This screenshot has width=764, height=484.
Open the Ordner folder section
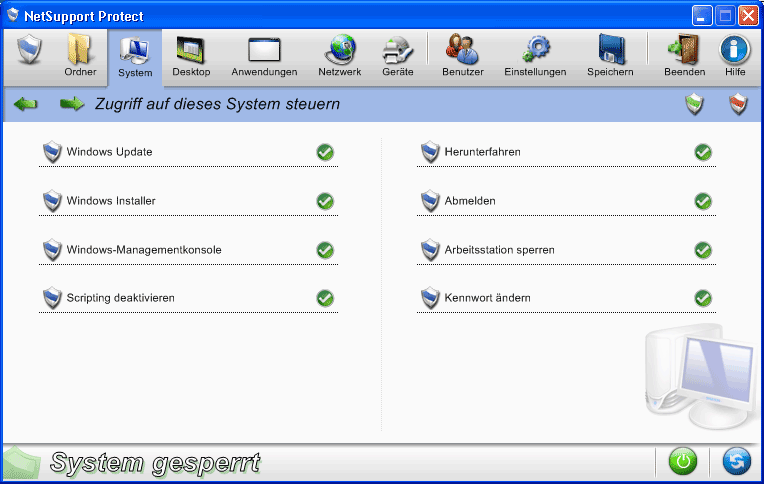(80, 55)
